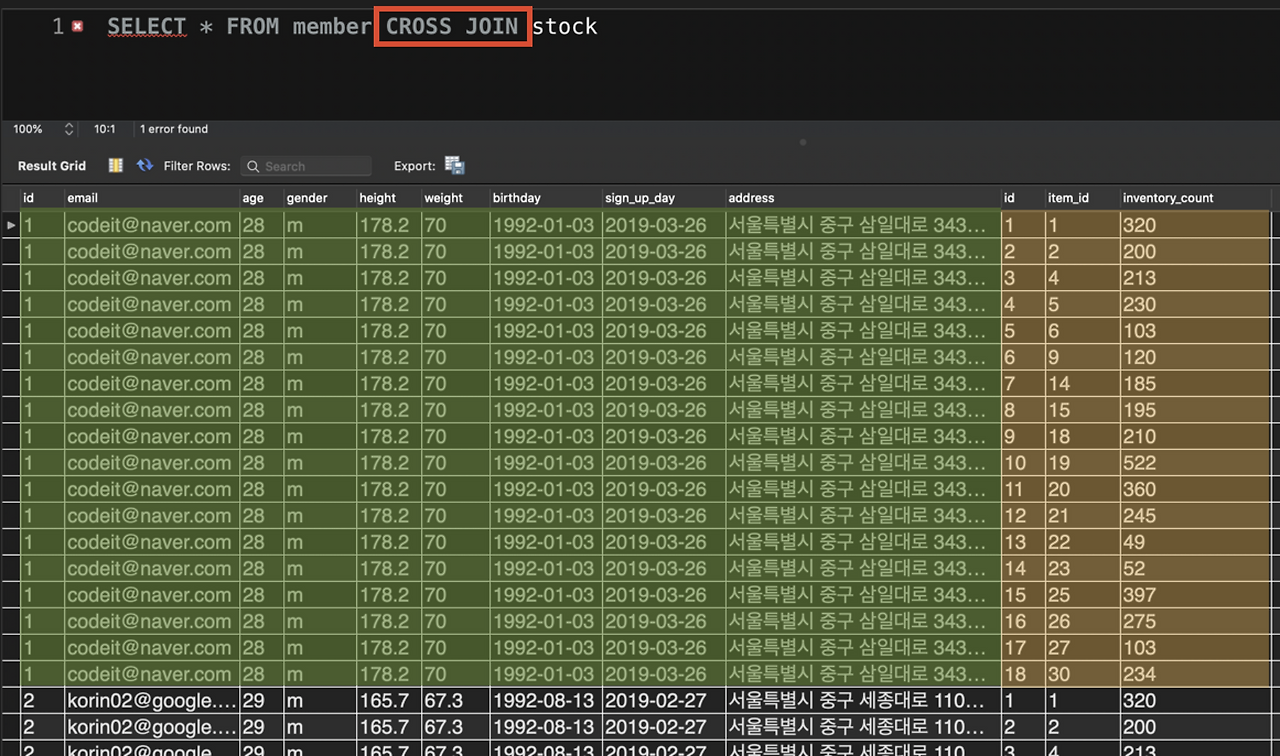This screenshot has width=1280, height=756.
Task: Select the inventory_count cell showing 245
Action: tap(1195, 516)
